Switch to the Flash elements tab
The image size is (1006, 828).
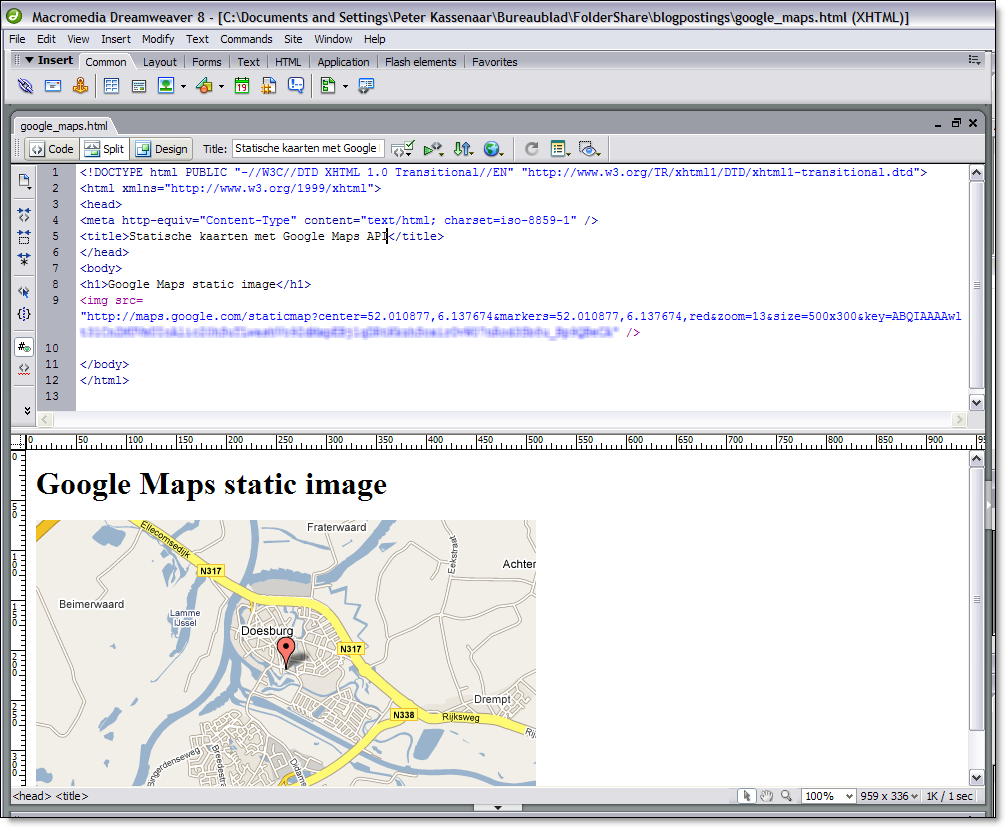[421, 62]
